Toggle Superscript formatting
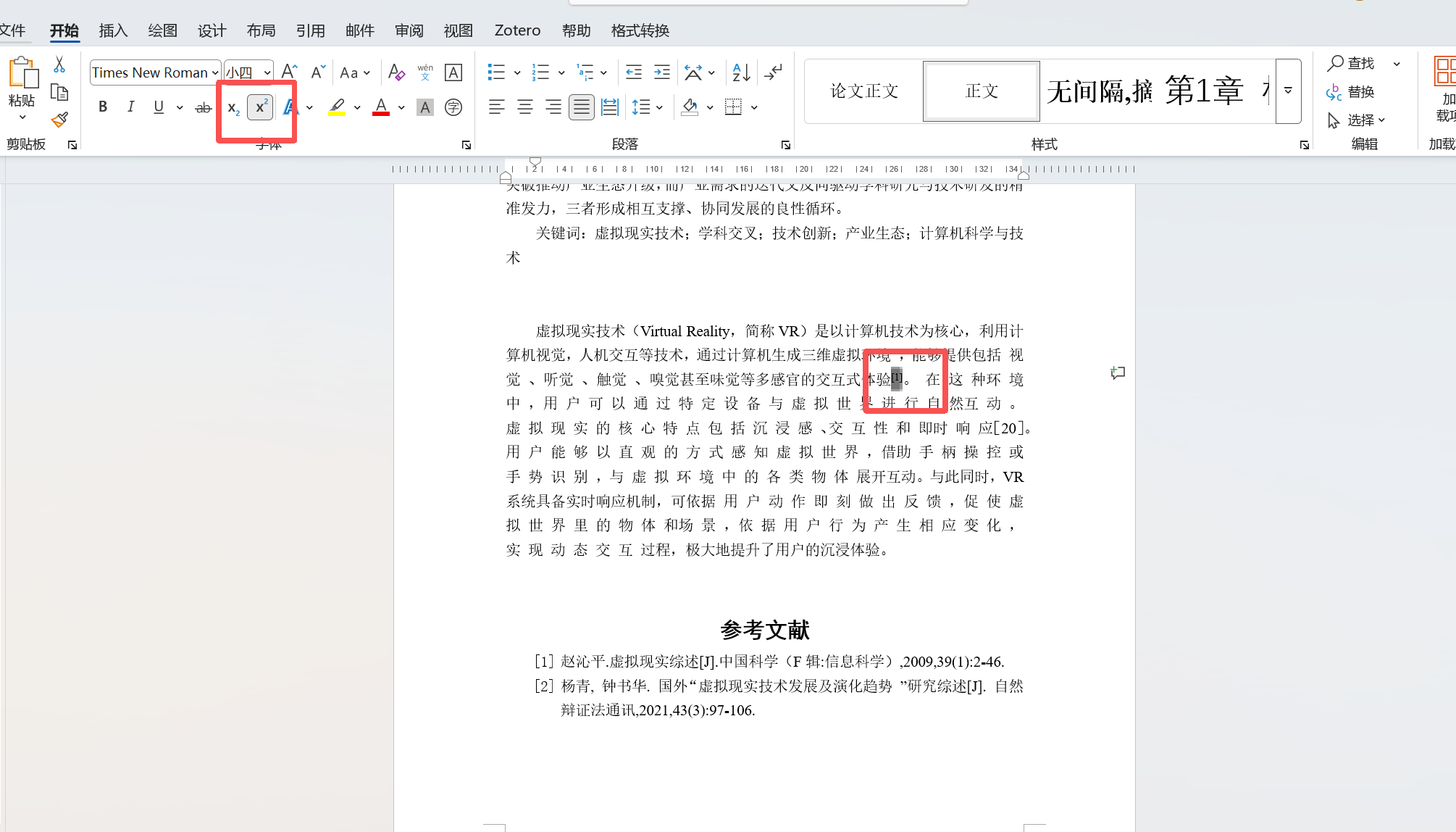 260,107
